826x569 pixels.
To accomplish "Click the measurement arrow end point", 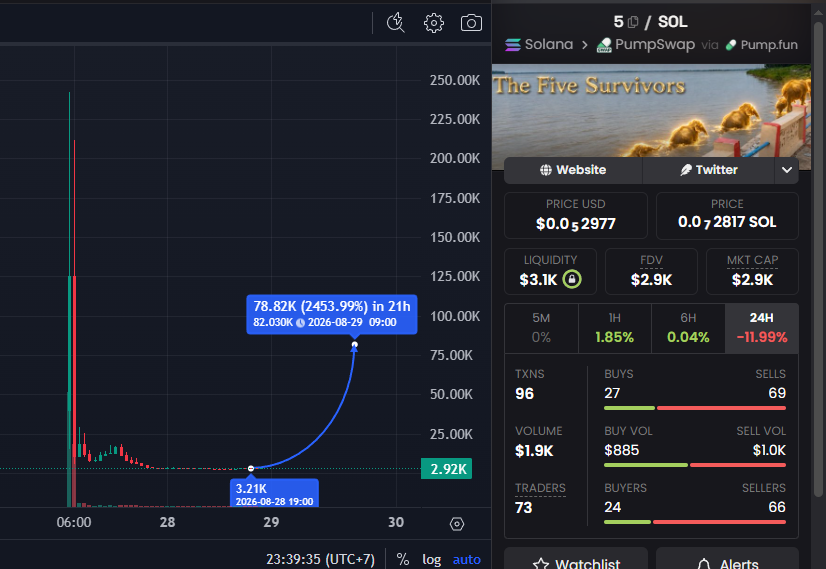I will coord(355,345).
